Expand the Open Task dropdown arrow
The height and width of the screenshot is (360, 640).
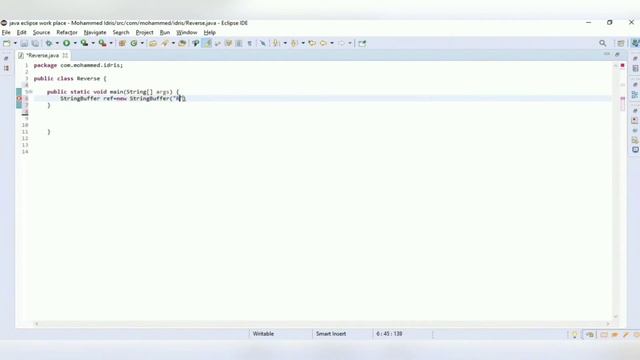point(173,43)
